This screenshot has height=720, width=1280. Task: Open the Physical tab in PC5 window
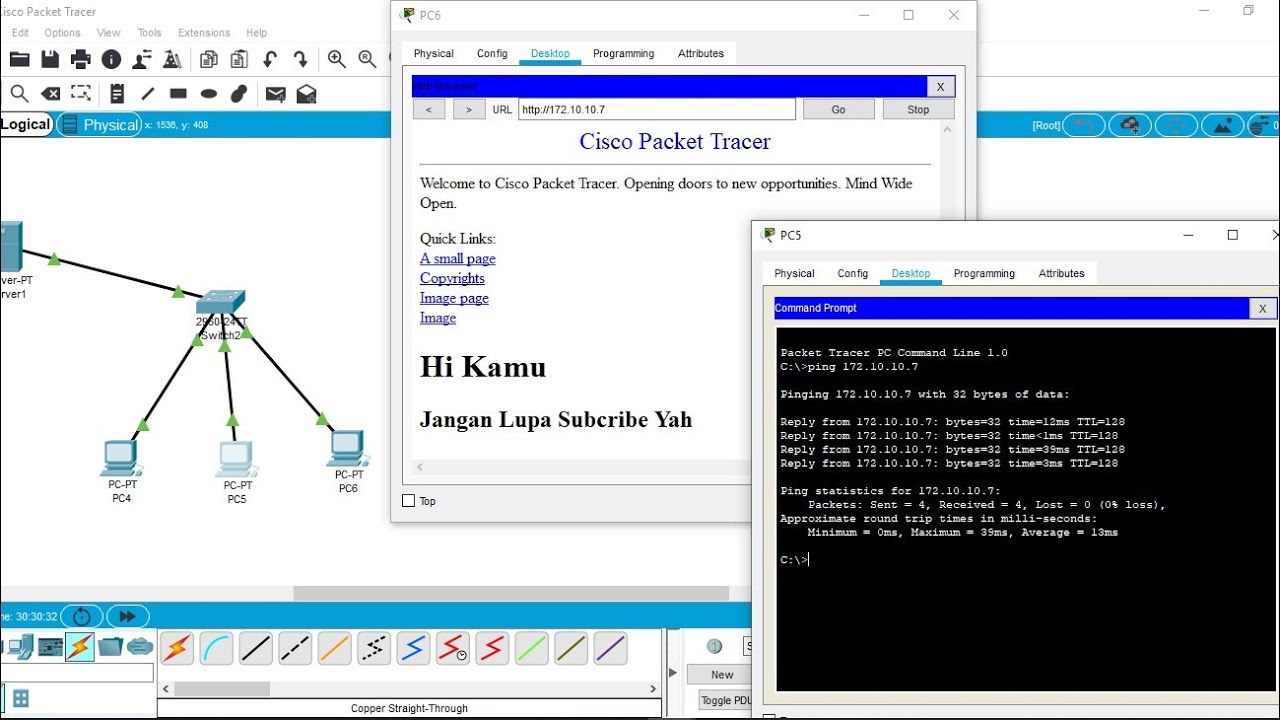pyautogui.click(x=794, y=274)
